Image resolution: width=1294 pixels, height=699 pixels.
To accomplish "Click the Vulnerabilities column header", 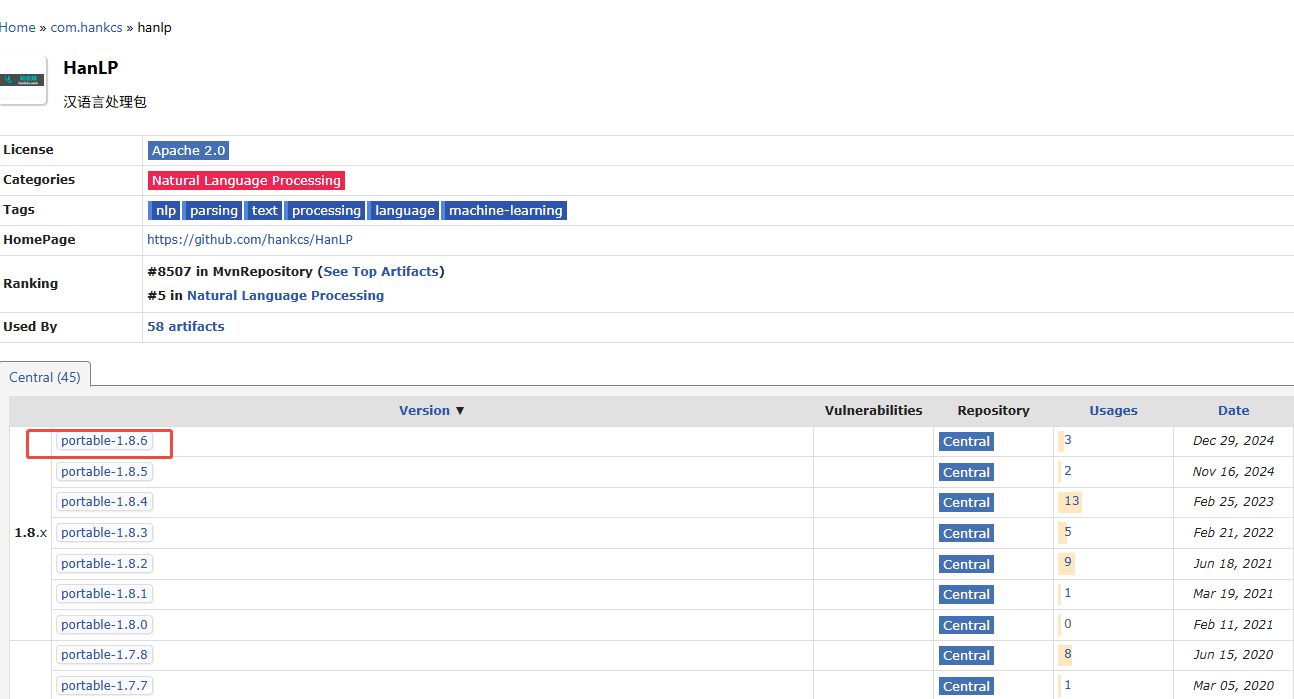I will pos(873,410).
